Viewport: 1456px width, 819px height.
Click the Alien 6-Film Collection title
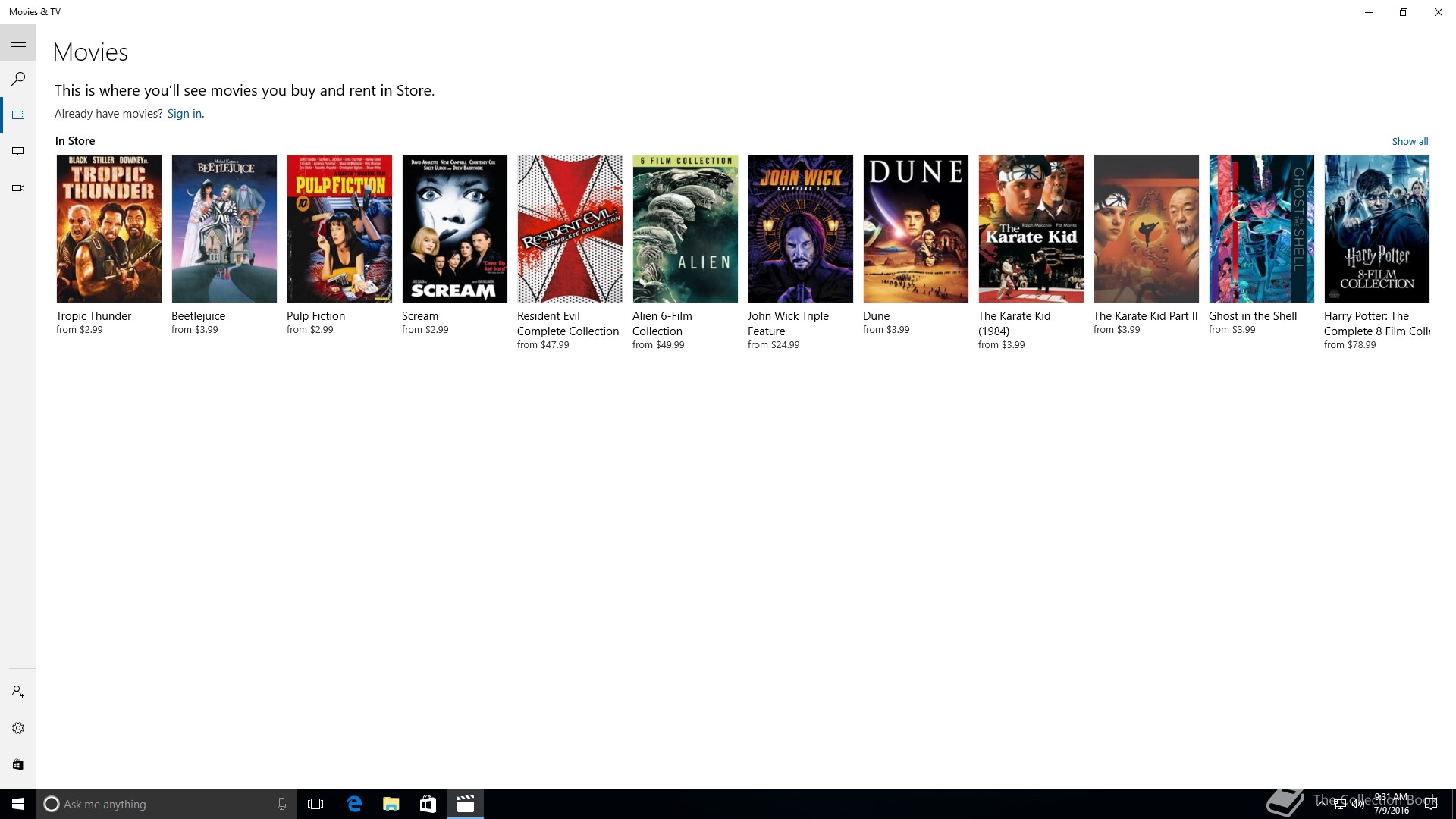[x=662, y=324]
